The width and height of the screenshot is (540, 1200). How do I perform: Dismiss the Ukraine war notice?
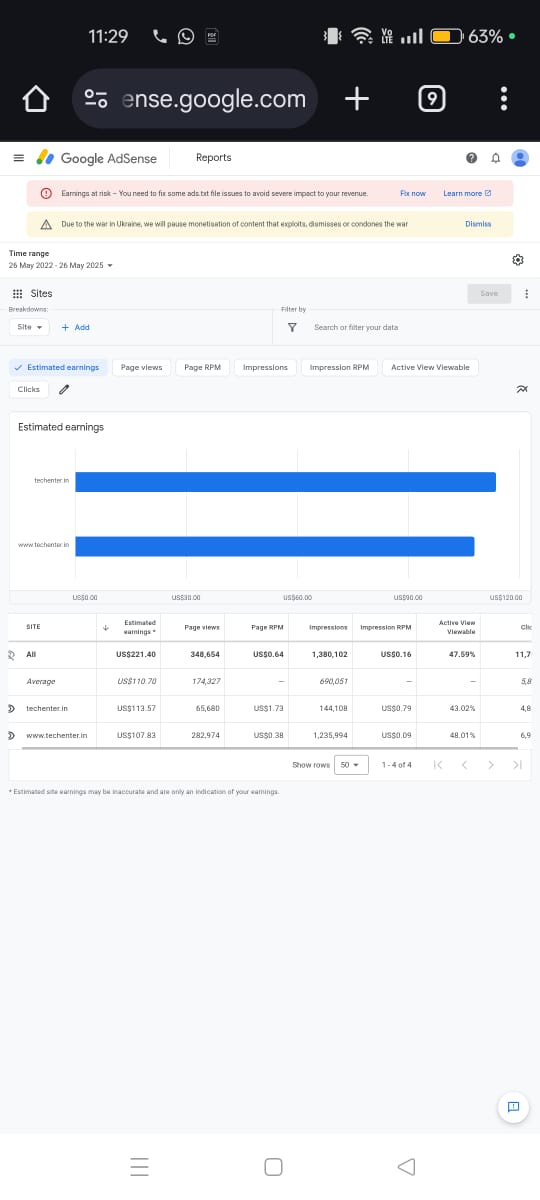click(478, 224)
